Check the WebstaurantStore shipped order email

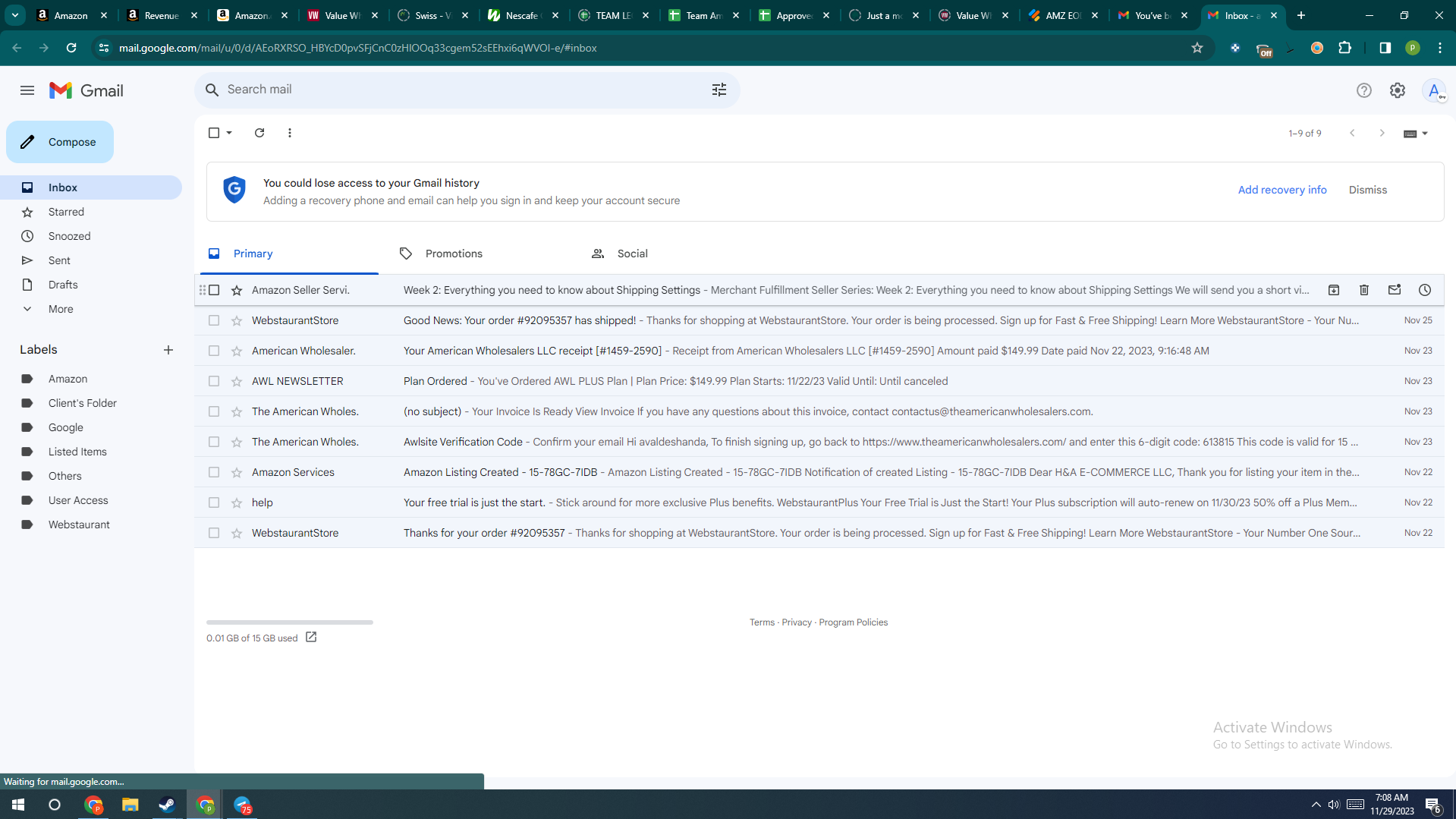tap(214, 320)
